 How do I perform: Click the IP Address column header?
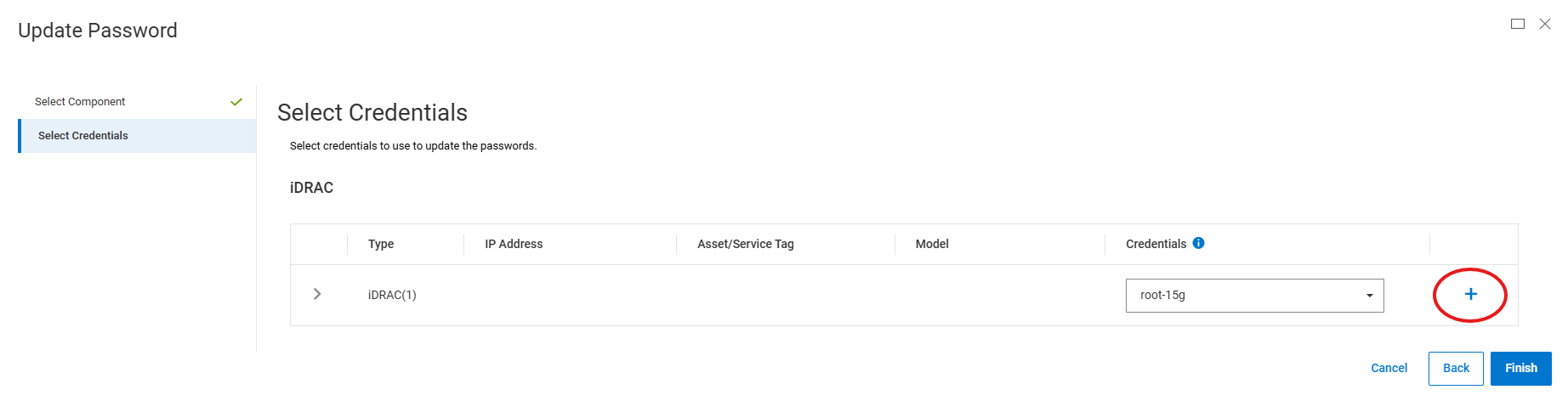coord(514,244)
